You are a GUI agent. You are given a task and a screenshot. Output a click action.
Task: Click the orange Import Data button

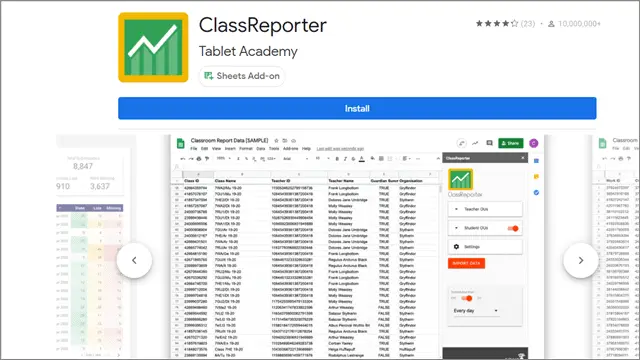pyautogui.click(x=467, y=263)
